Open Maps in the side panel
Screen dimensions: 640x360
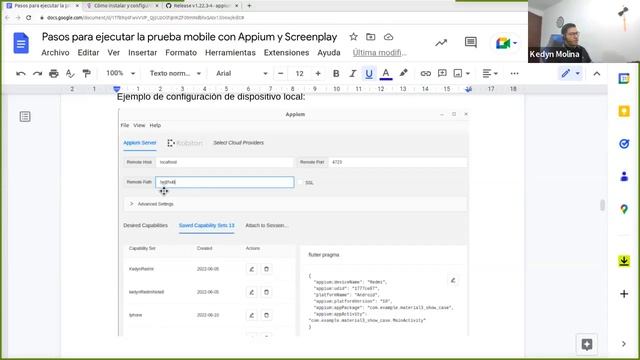click(624, 209)
